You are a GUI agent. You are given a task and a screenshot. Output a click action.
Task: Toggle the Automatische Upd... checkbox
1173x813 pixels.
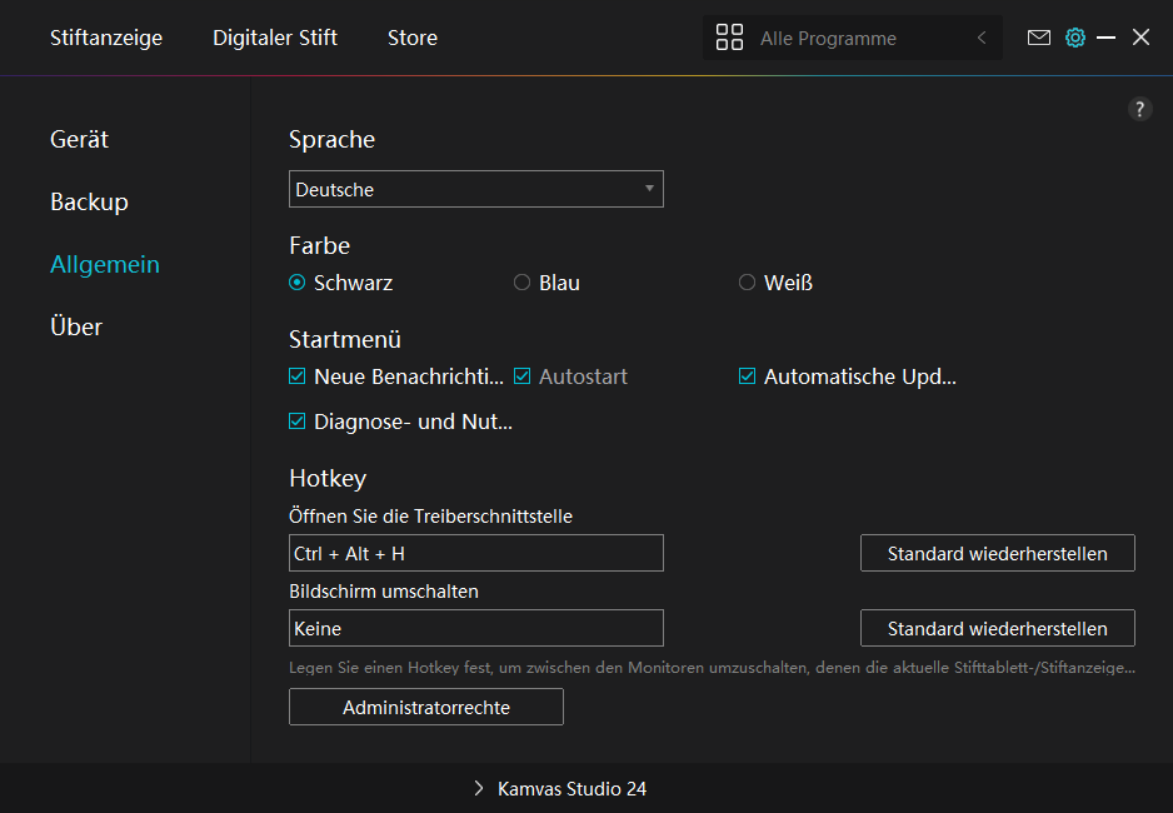click(x=747, y=377)
